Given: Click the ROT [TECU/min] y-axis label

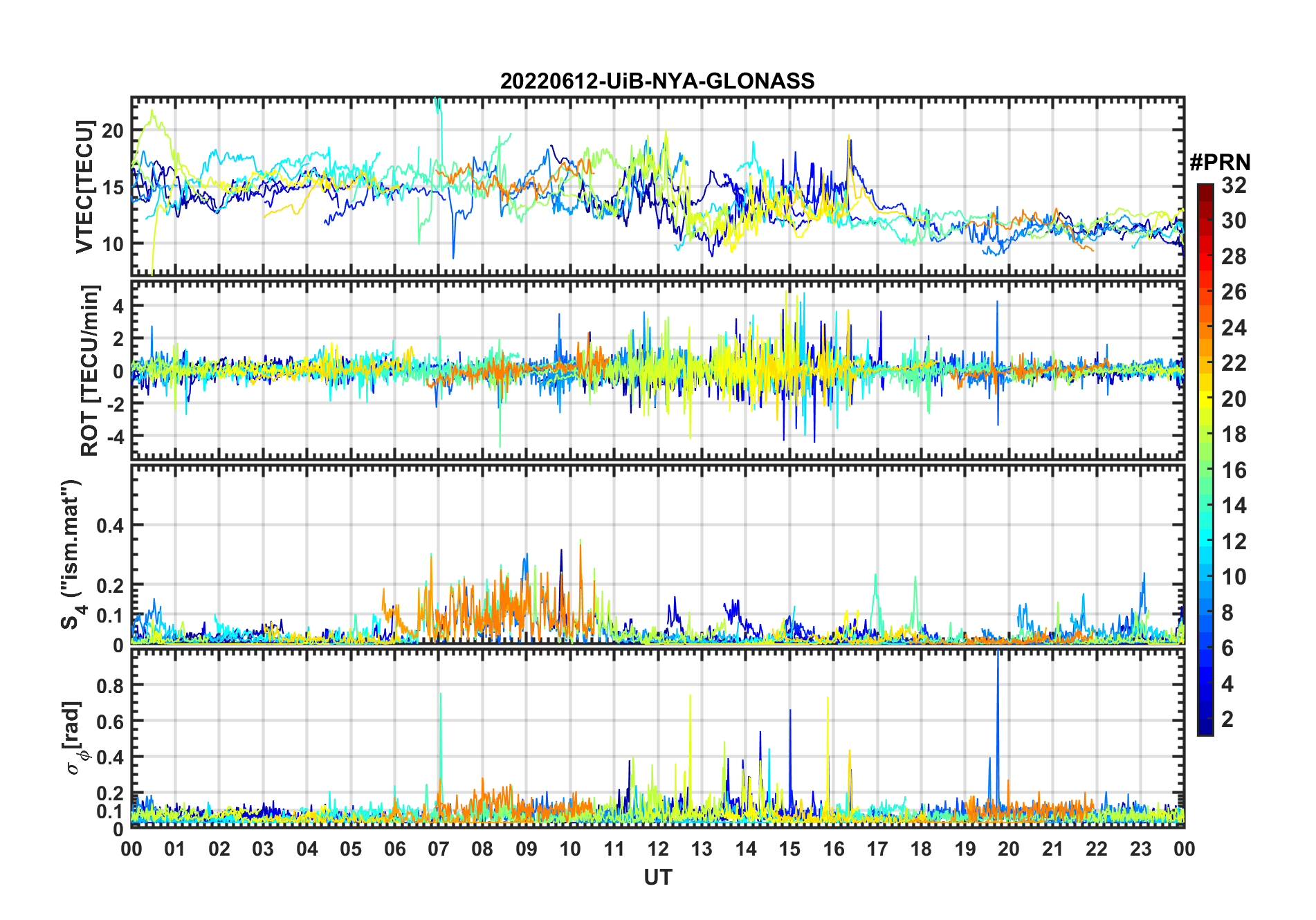Looking at the screenshot, I should tap(90, 370).
